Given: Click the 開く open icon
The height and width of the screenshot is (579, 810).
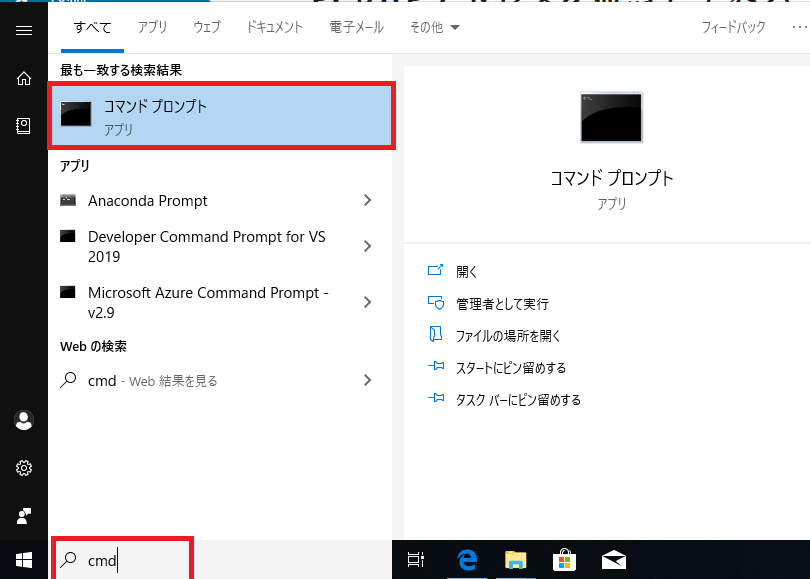Looking at the screenshot, I should 435,270.
